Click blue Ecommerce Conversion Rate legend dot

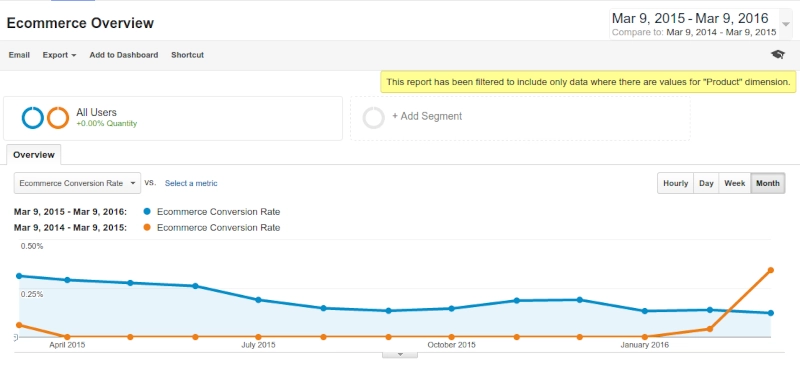[147, 212]
